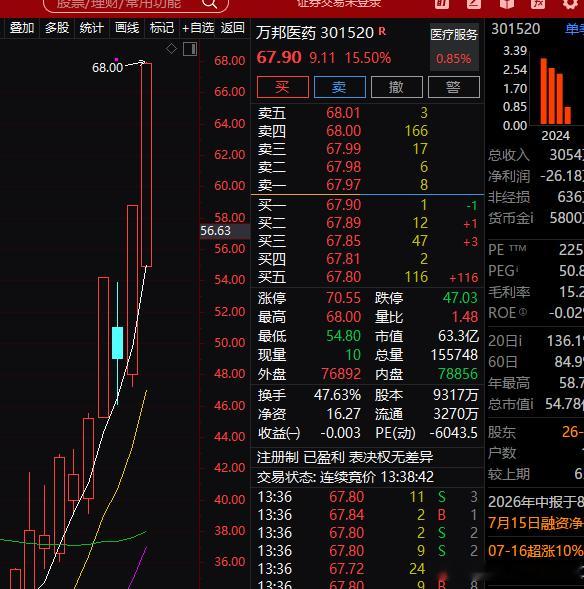
Task: Click the 最低 value 54.80
Action: [x=343, y=335]
